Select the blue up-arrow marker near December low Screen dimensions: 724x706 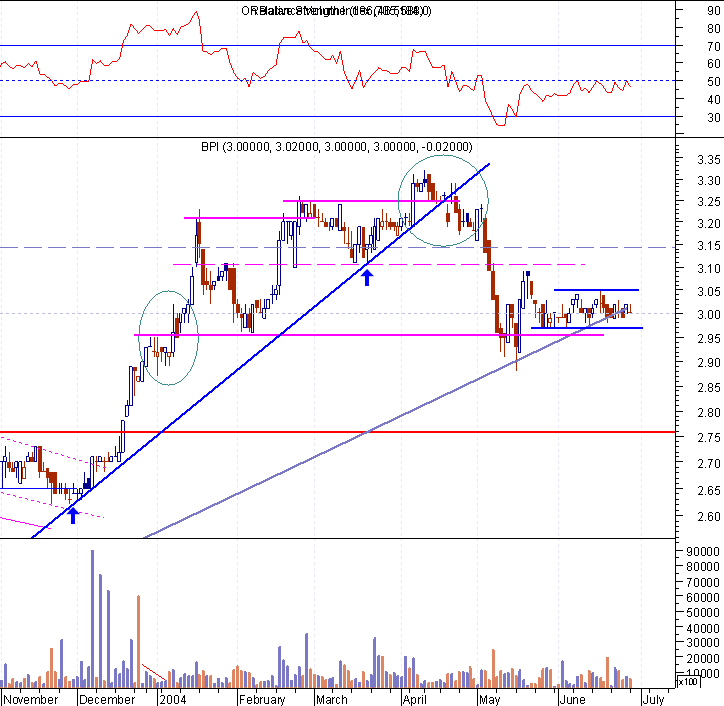click(x=73, y=515)
